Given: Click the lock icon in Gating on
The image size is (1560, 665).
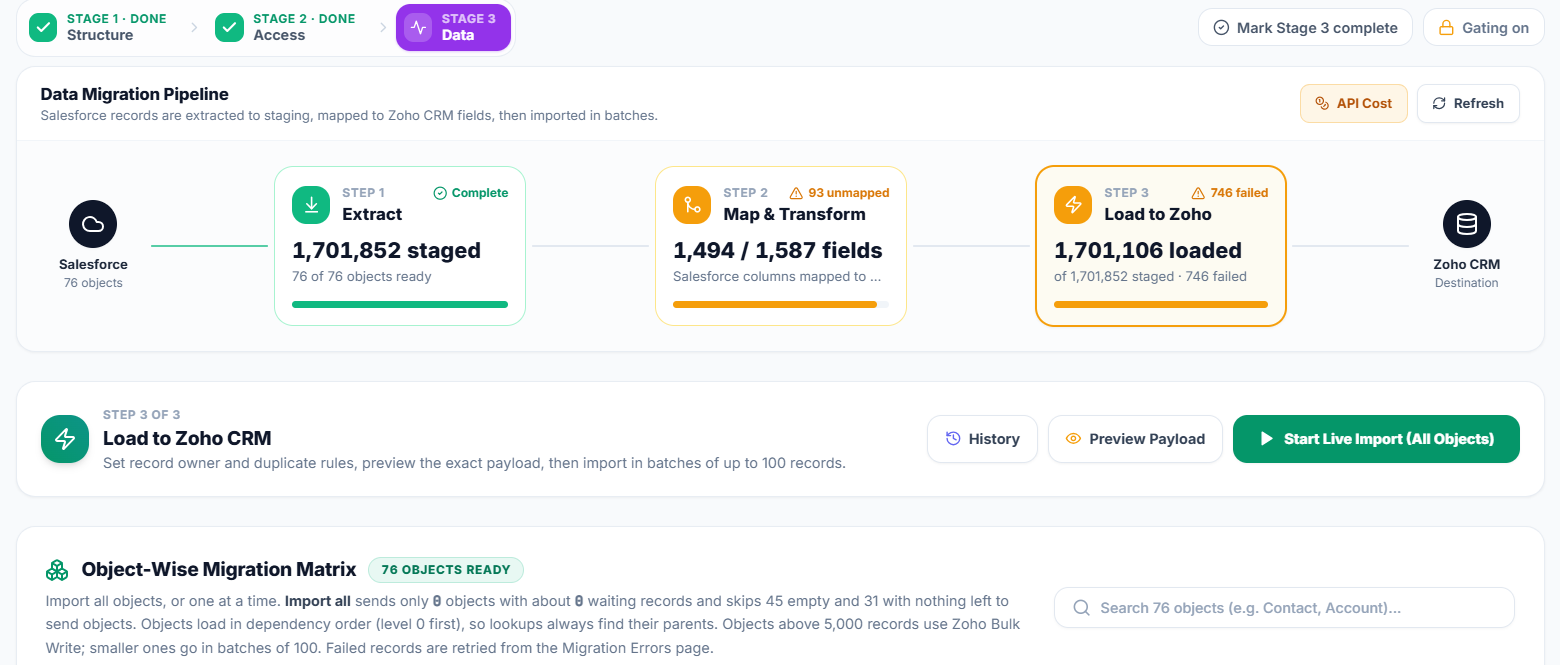Looking at the screenshot, I should click(x=1445, y=28).
